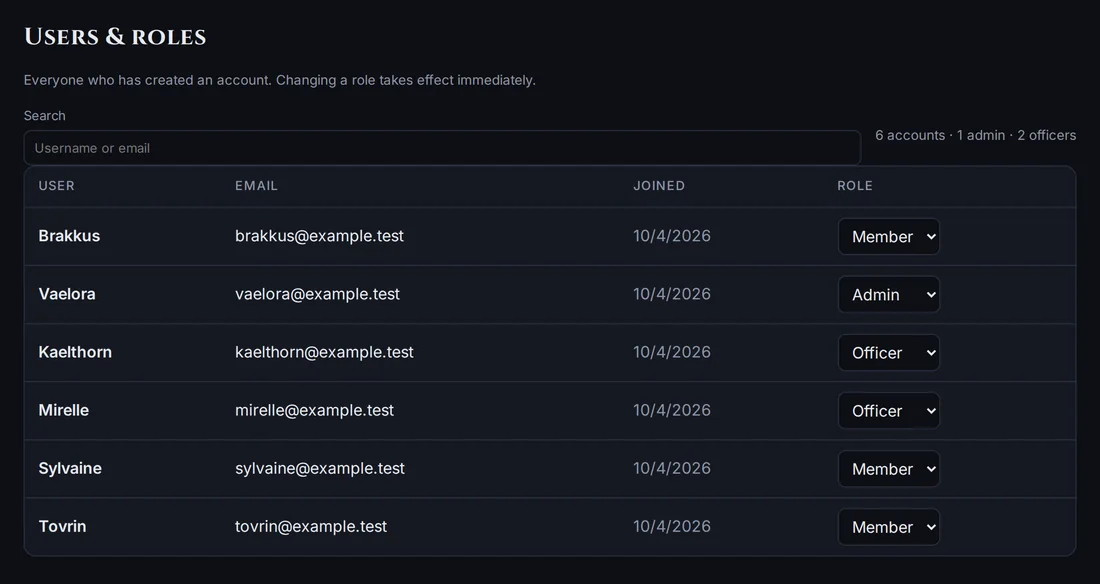Open Tovrin's Member role dropdown

[889, 527]
